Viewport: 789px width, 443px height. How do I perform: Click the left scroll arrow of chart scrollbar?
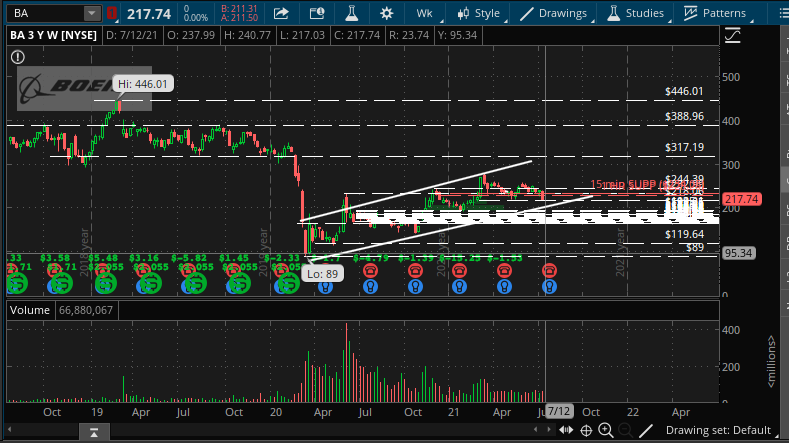10,429
